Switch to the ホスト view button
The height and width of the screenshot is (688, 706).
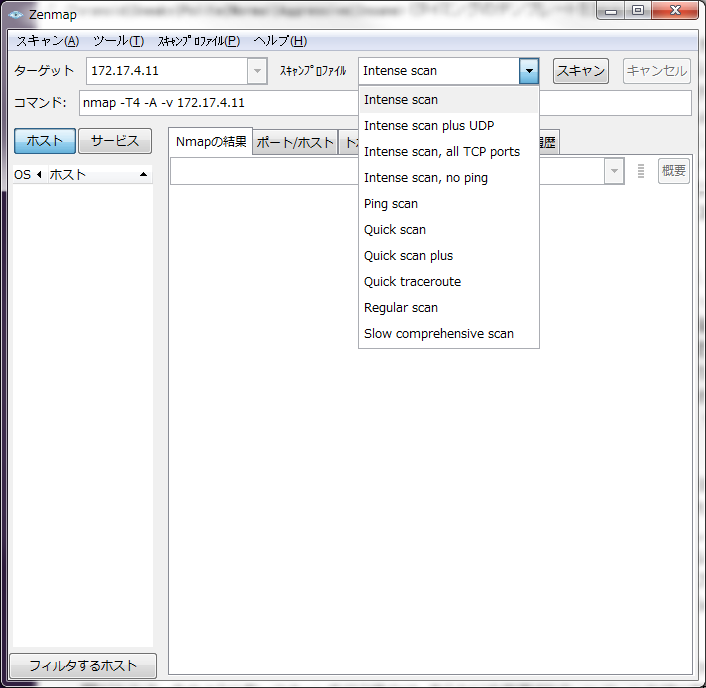coord(45,141)
